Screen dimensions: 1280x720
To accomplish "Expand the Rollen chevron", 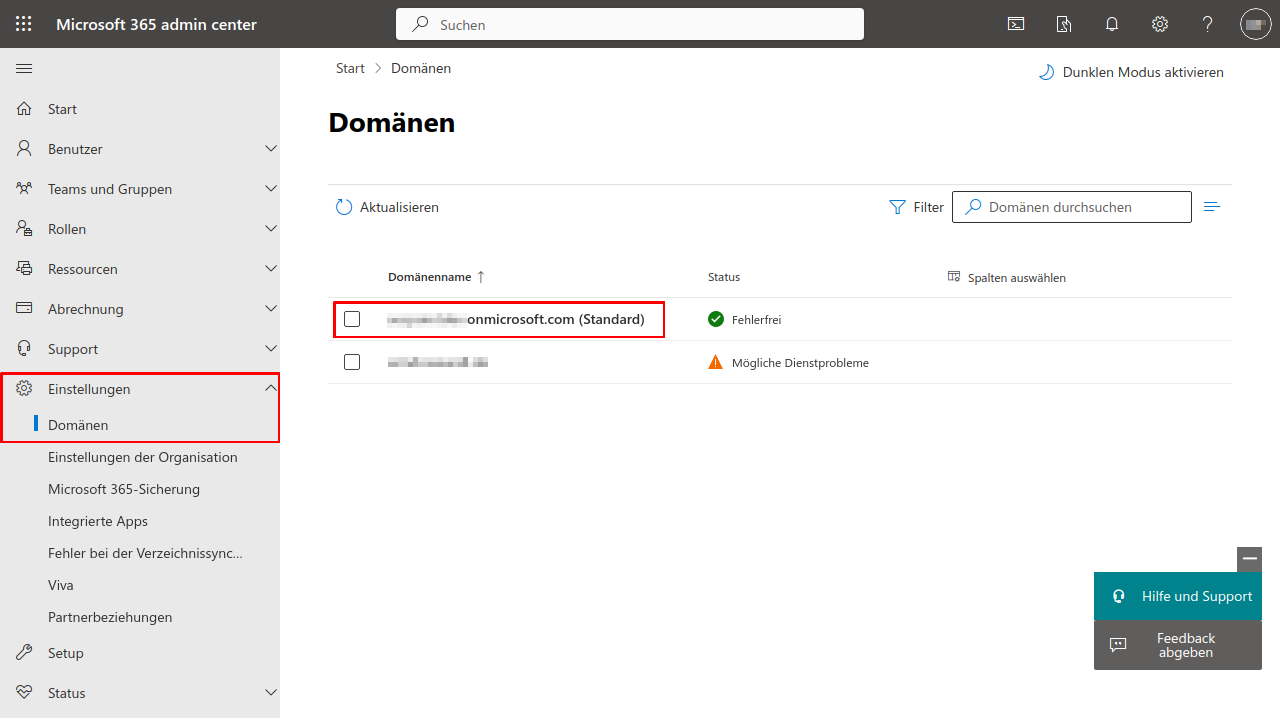I will point(270,229).
